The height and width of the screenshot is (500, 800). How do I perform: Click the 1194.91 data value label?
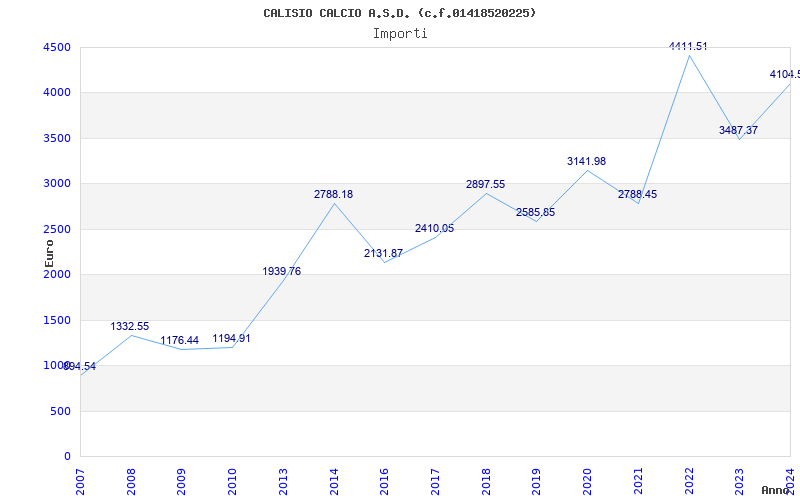point(232,338)
